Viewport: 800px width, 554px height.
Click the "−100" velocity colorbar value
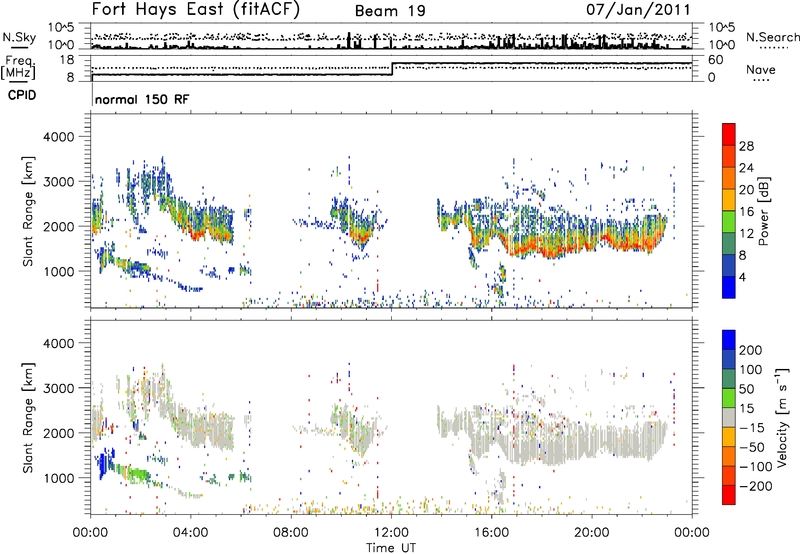click(755, 467)
